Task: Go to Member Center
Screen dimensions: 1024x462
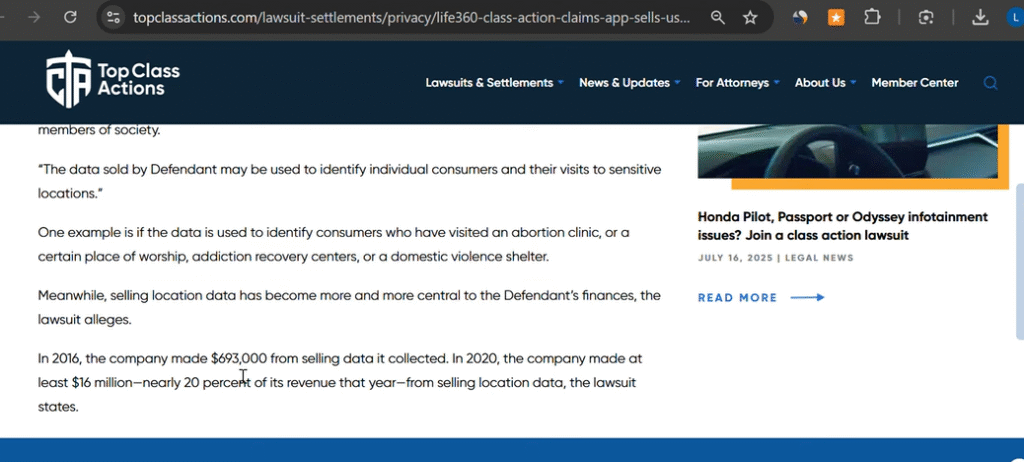Action: pos(914,83)
